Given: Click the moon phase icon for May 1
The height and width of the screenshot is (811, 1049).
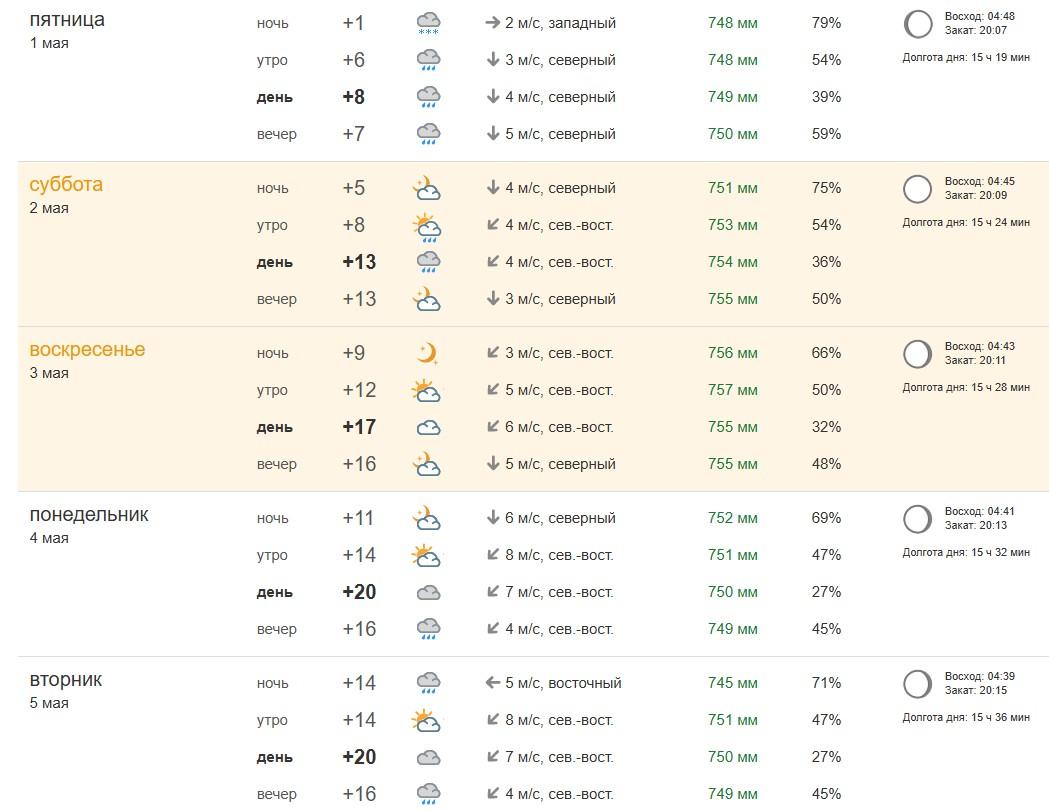Looking at the screenshot, I should (x=917, y=24).
